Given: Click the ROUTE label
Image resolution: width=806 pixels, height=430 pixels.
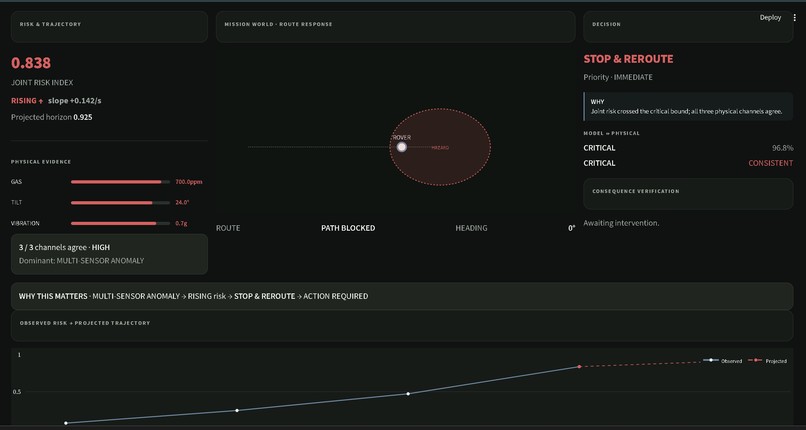Looking at the screenshot, I should (228, 228).
